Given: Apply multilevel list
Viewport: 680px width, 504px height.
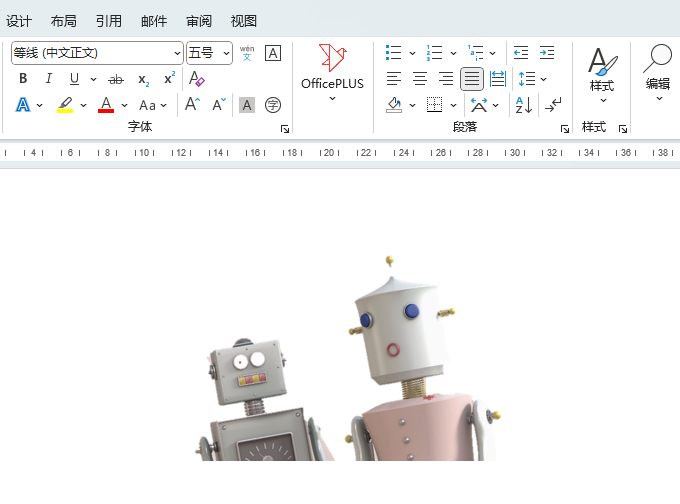Looking at the screenshot, I should pos(475,53).
